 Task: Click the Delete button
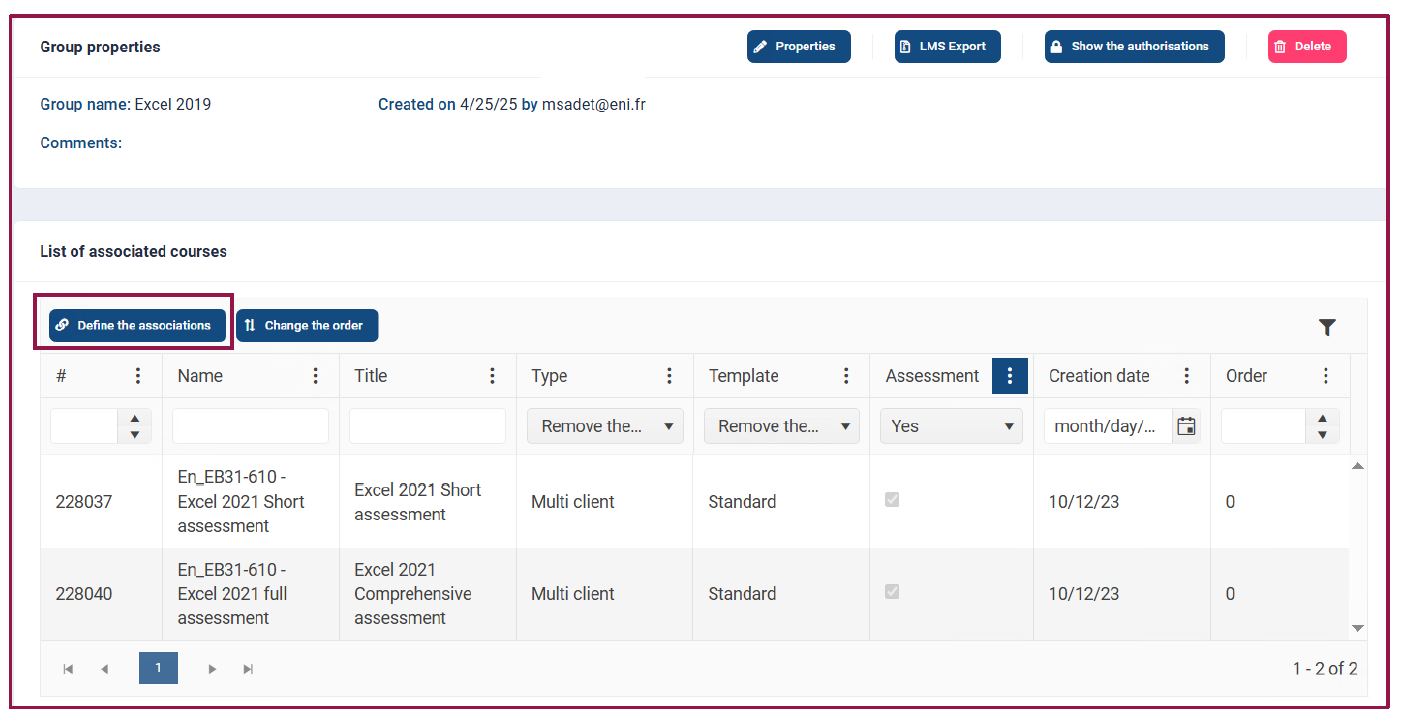[1307, 46]
